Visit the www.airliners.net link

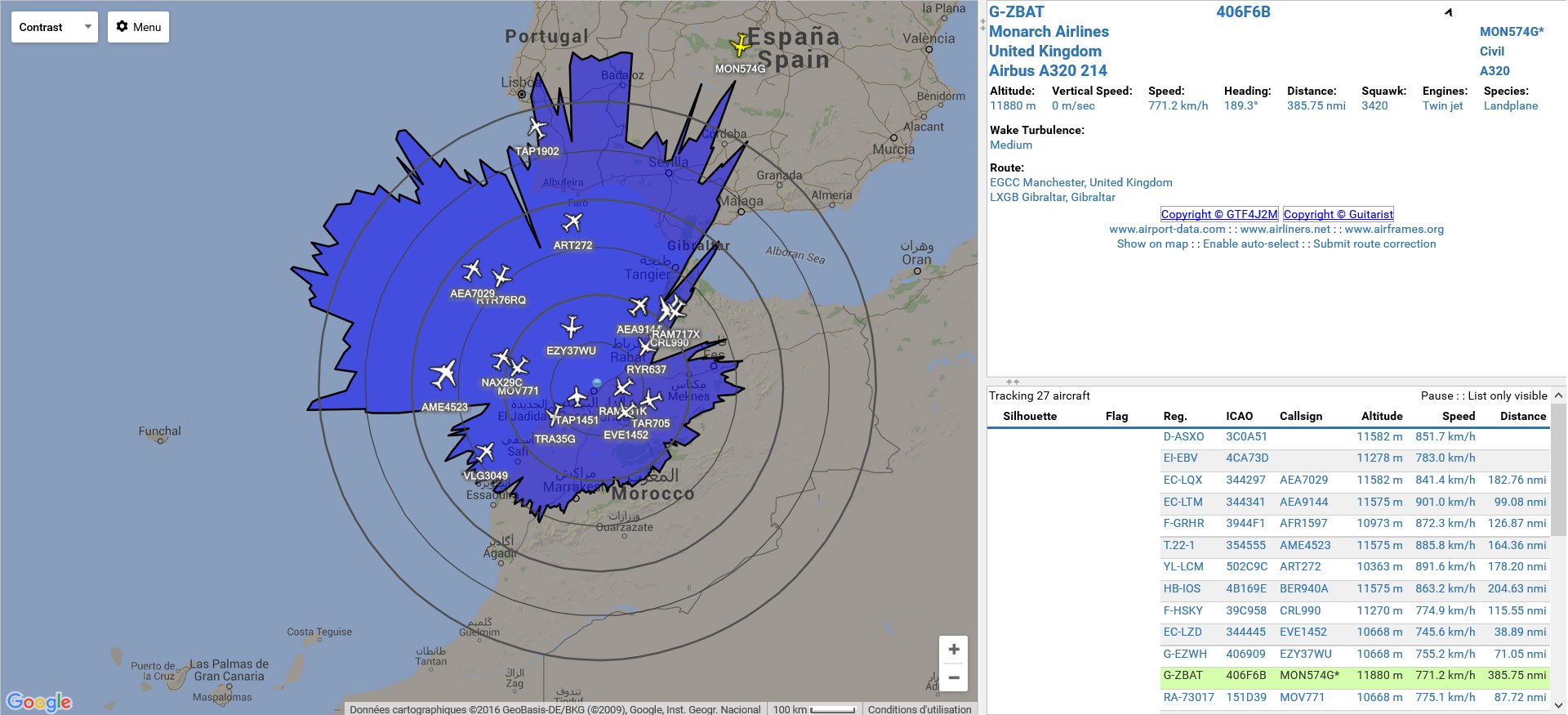[x=1285, y=229]
